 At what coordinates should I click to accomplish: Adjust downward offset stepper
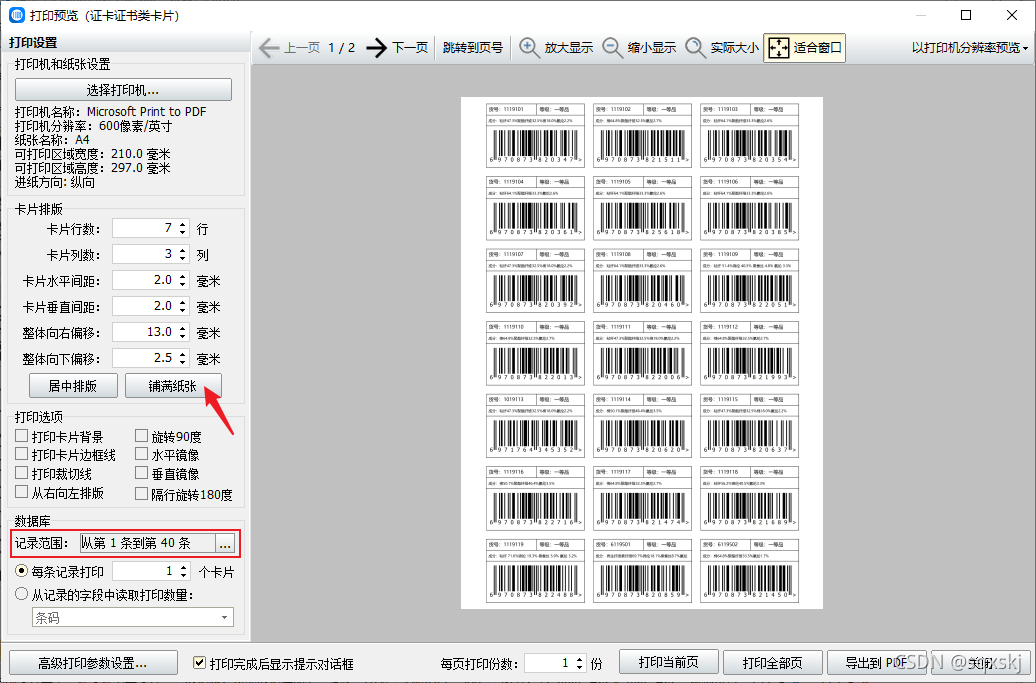[183, 358]
